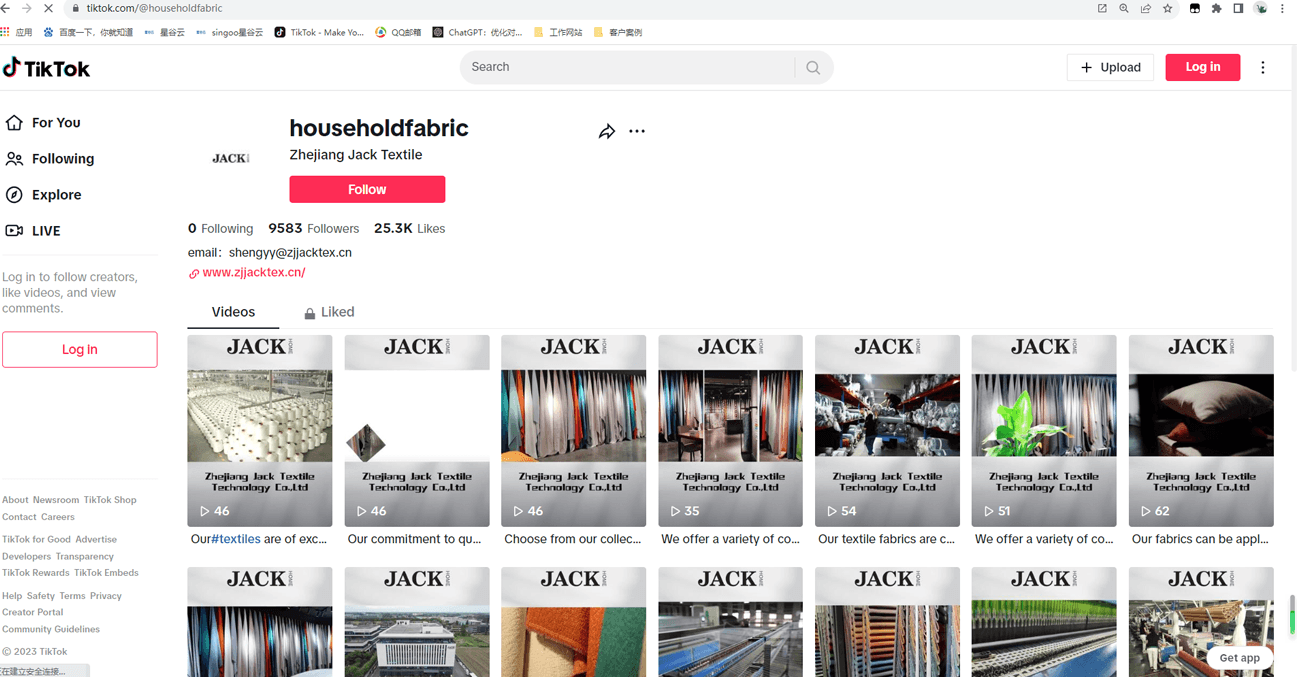
Task: Click the Upload button
Action: (1110, 67)
